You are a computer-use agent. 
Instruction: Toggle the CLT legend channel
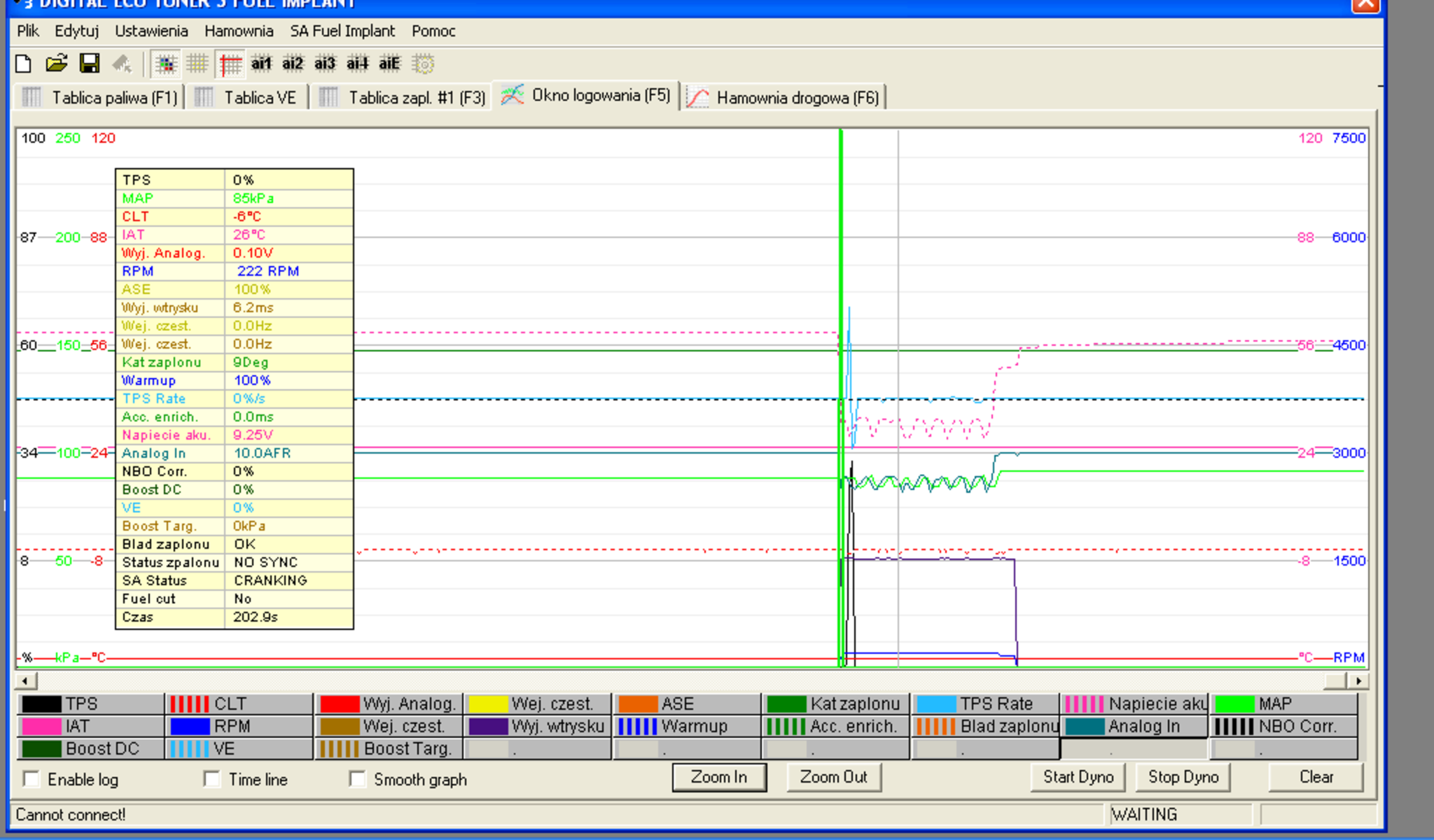tap(239, 703)
